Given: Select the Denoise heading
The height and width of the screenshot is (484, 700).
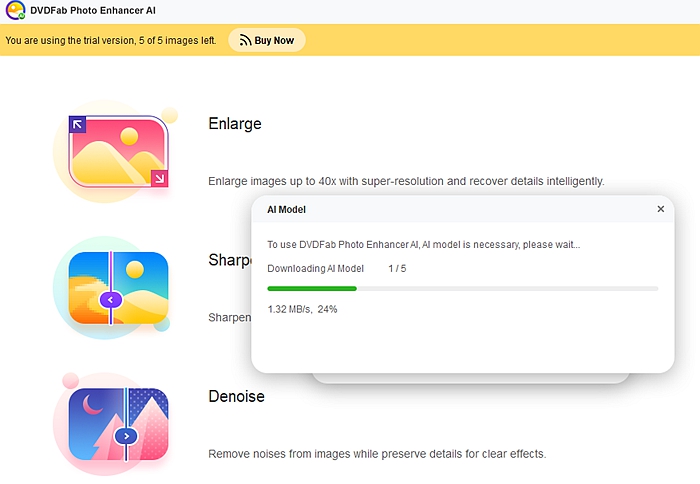Looking at the screenshot, I should (236, 396).
